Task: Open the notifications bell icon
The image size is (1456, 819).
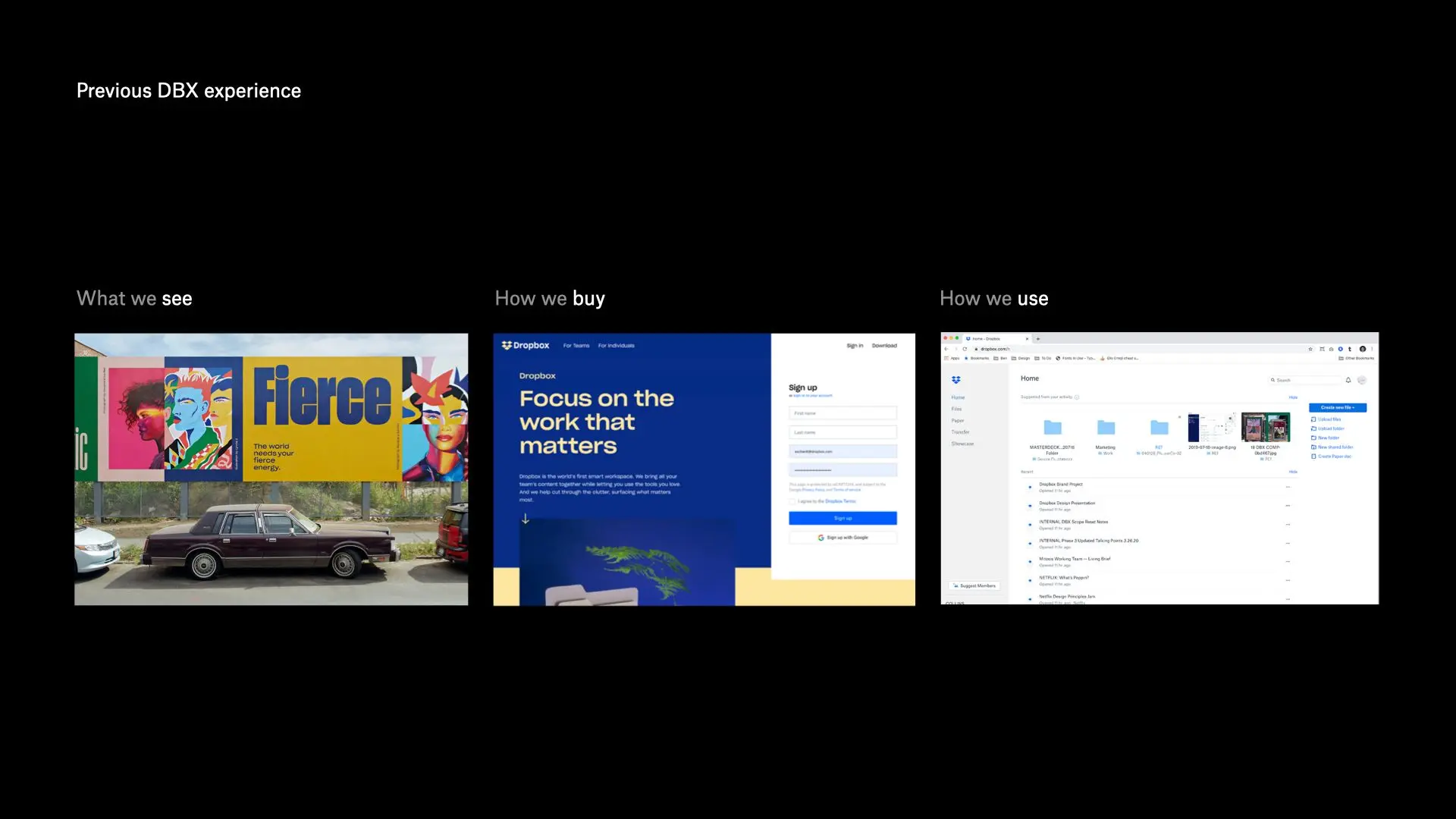Action: 1348,380
